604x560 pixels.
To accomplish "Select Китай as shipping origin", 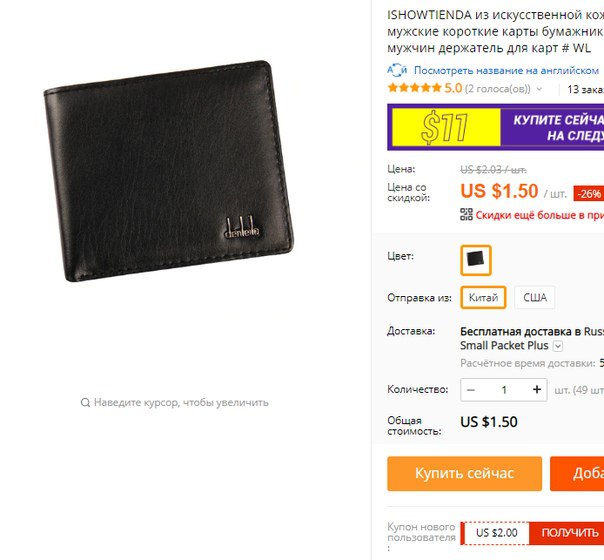I will point(483,297).
